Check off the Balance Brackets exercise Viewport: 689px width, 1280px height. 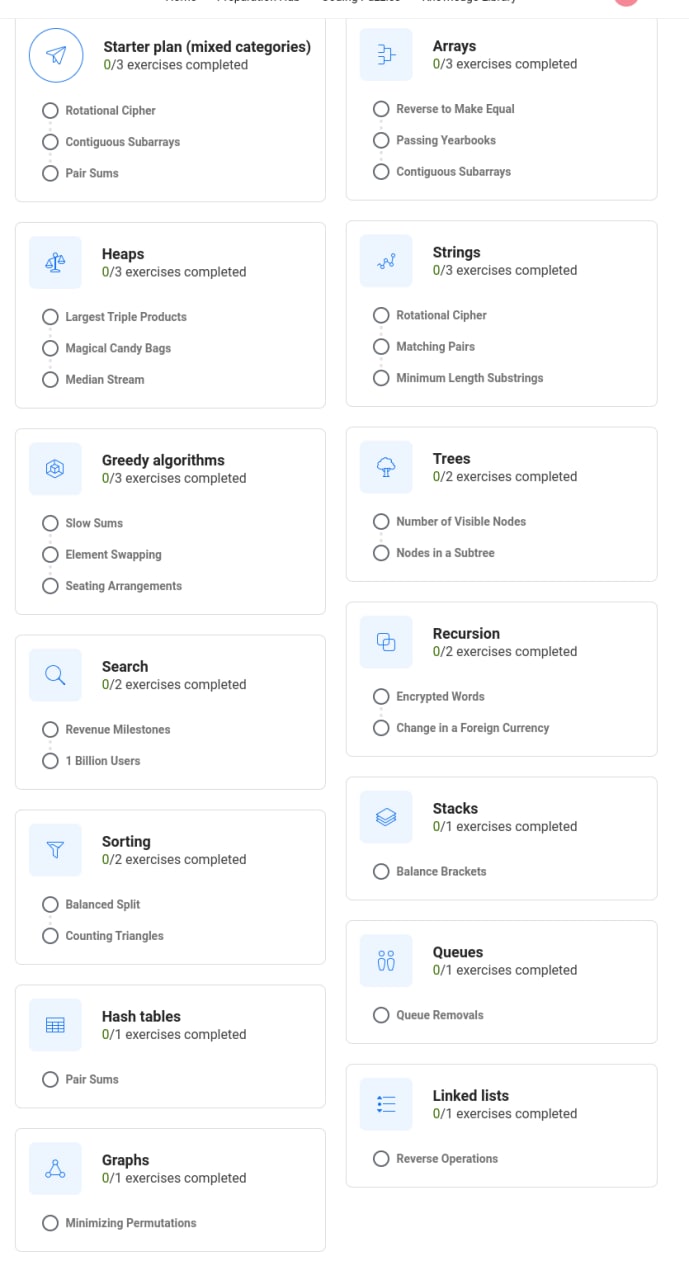(x=381, y=871)
